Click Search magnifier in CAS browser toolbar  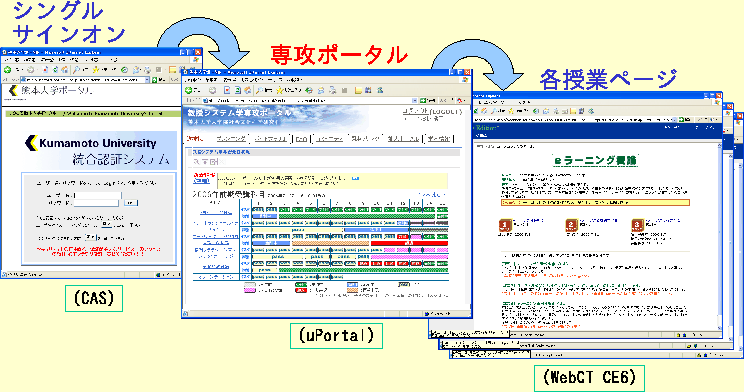[76, 70]
